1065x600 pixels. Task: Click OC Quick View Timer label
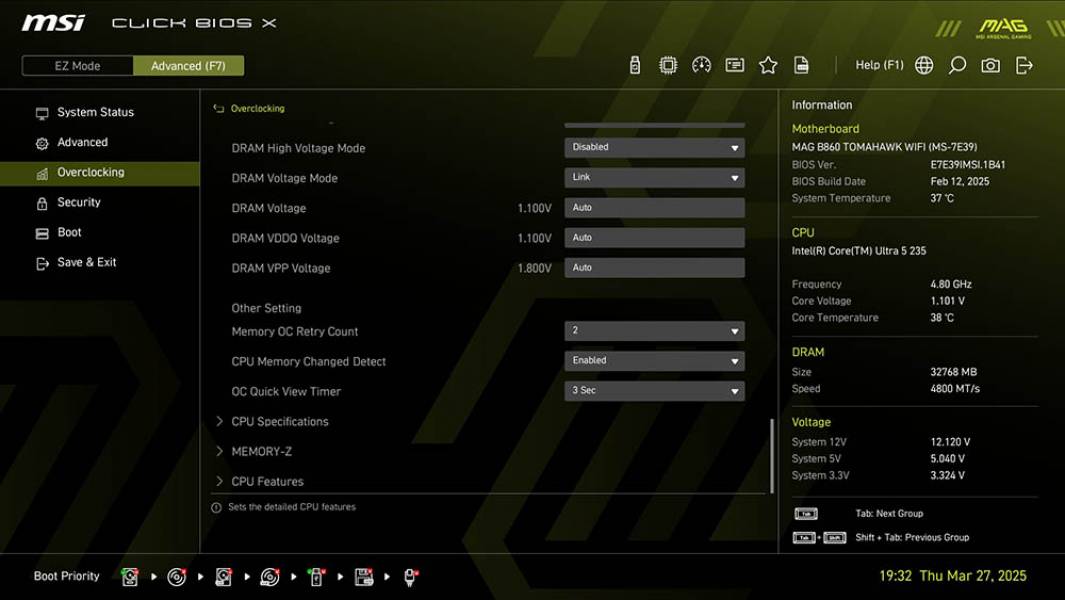[x=286, y=391]
